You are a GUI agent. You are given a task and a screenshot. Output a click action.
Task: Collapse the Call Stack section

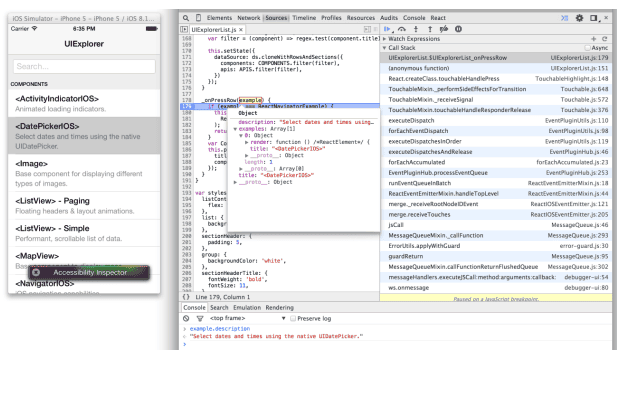point(399,48)
